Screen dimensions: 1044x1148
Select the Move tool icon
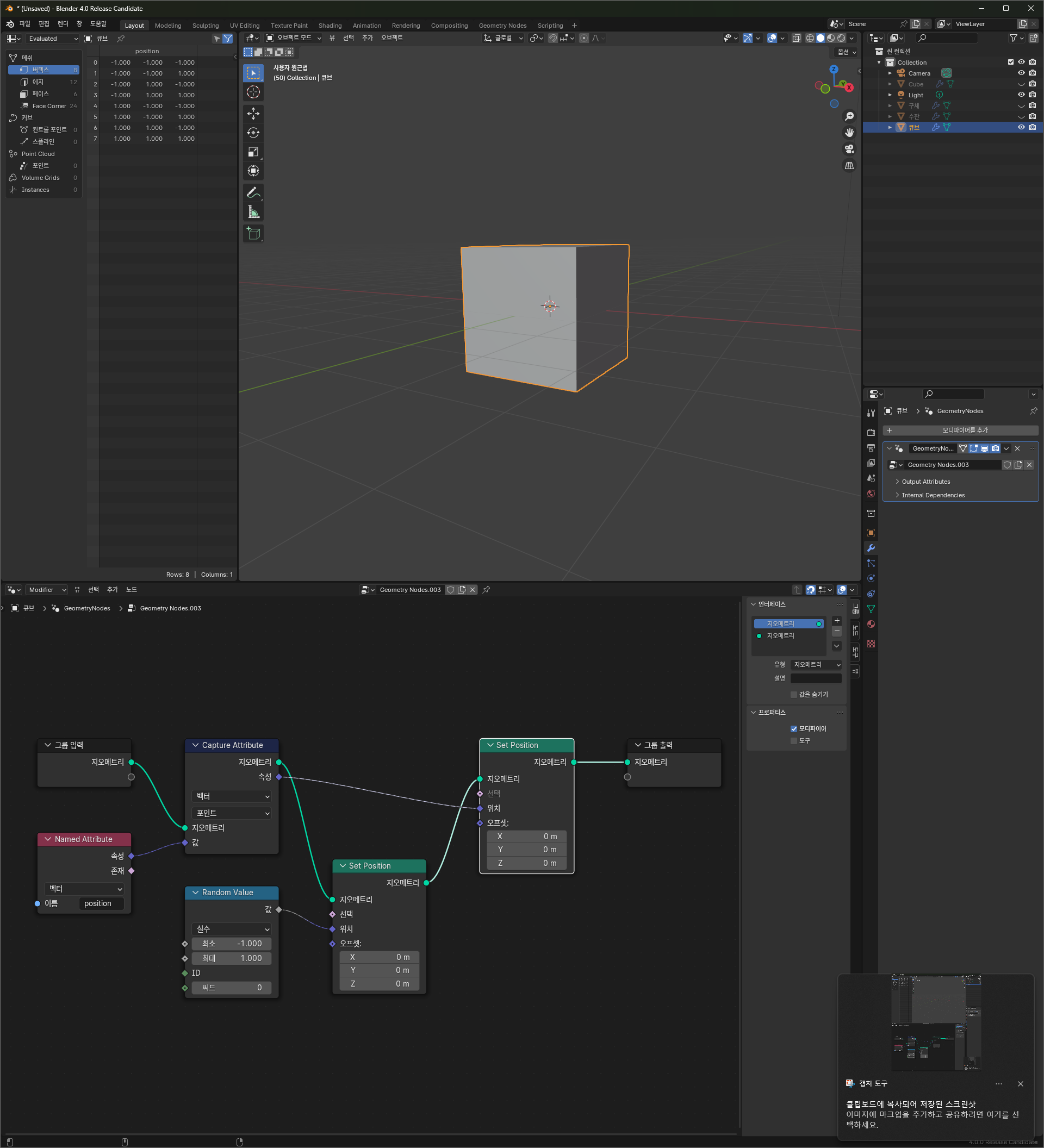point(253,113)
